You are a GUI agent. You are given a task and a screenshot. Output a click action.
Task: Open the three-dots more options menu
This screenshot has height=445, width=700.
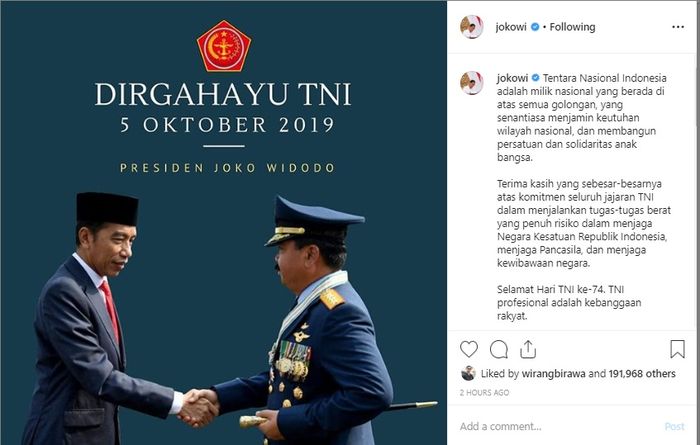[x=678, y=27]
